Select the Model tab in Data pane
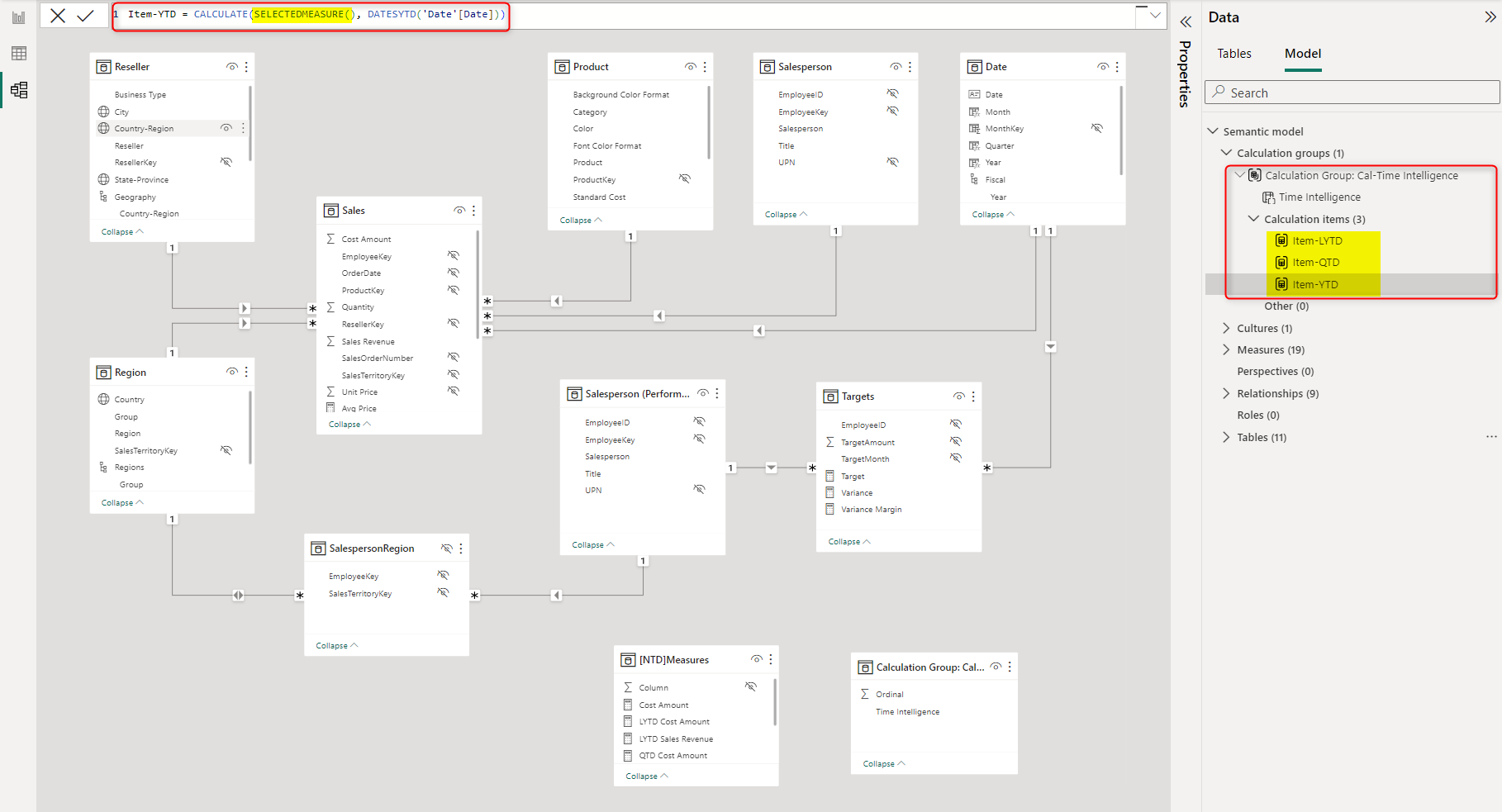1502x812 pixels. pos(1302,54)
